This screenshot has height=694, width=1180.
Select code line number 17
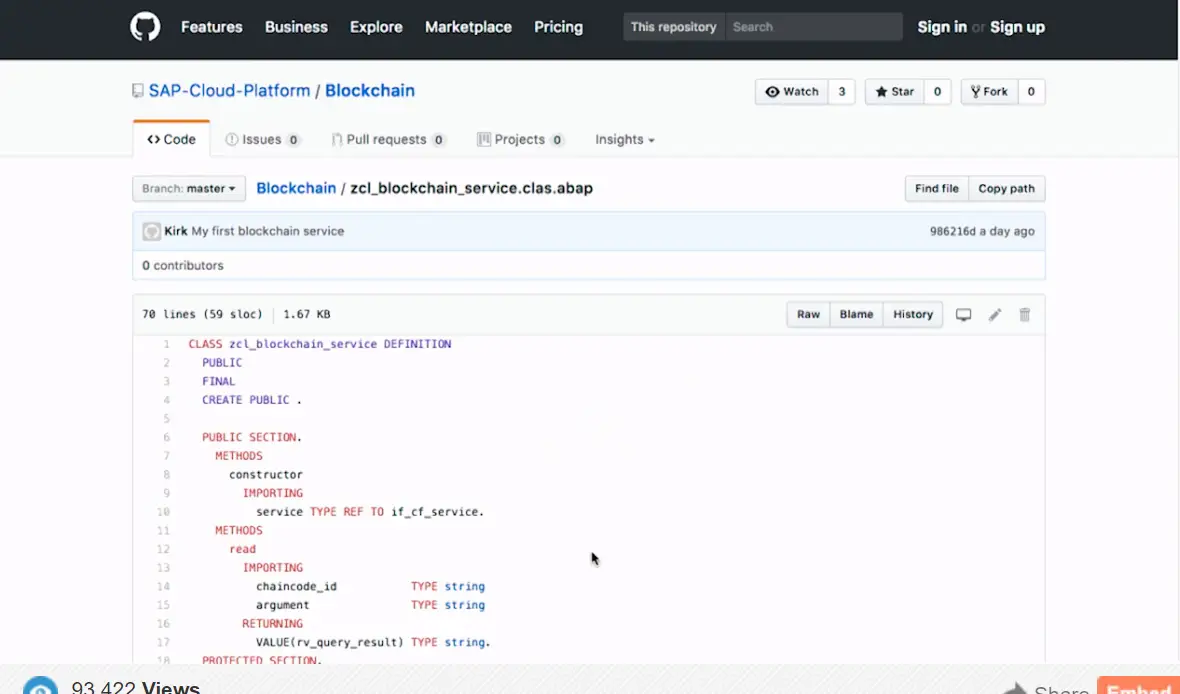coord(164,642)
